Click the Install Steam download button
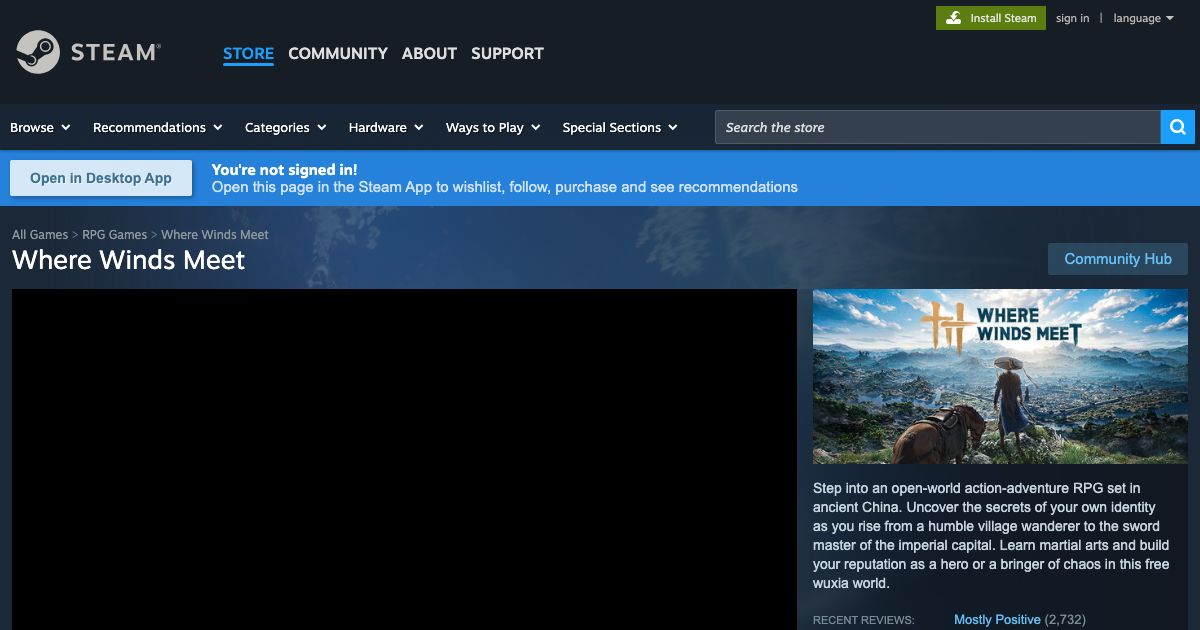The width and height of the screenshot is (1200, 630). (991, 18)
